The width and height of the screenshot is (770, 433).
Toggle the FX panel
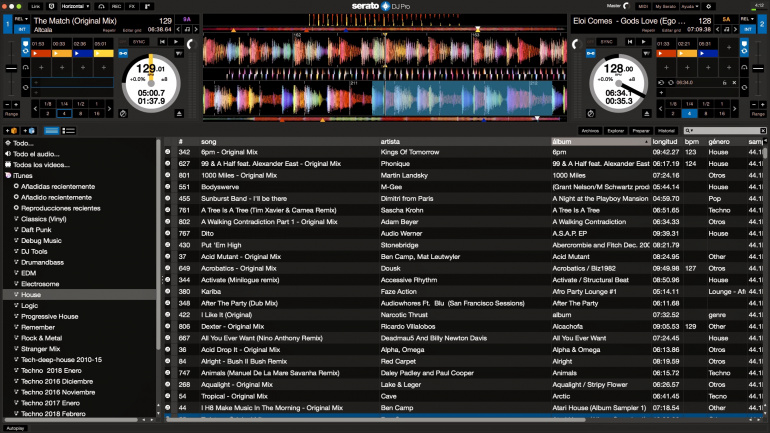(132, 6)
